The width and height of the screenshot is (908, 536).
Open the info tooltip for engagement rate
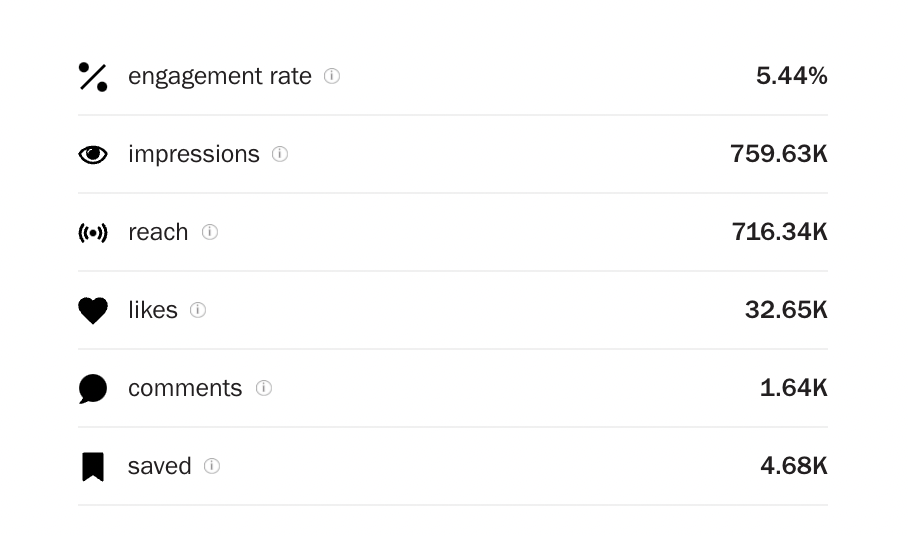pos(332,76)
